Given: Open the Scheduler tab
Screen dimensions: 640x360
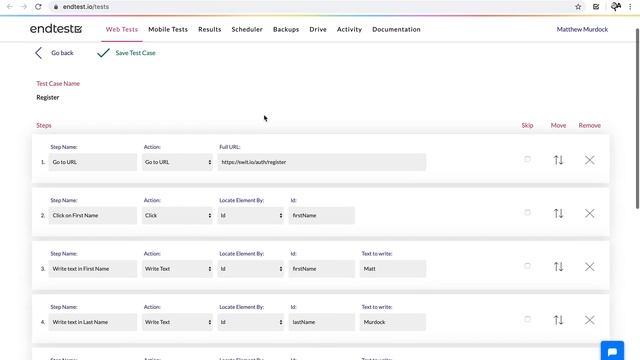Looking at the screenshot, I should click(247, 29).
